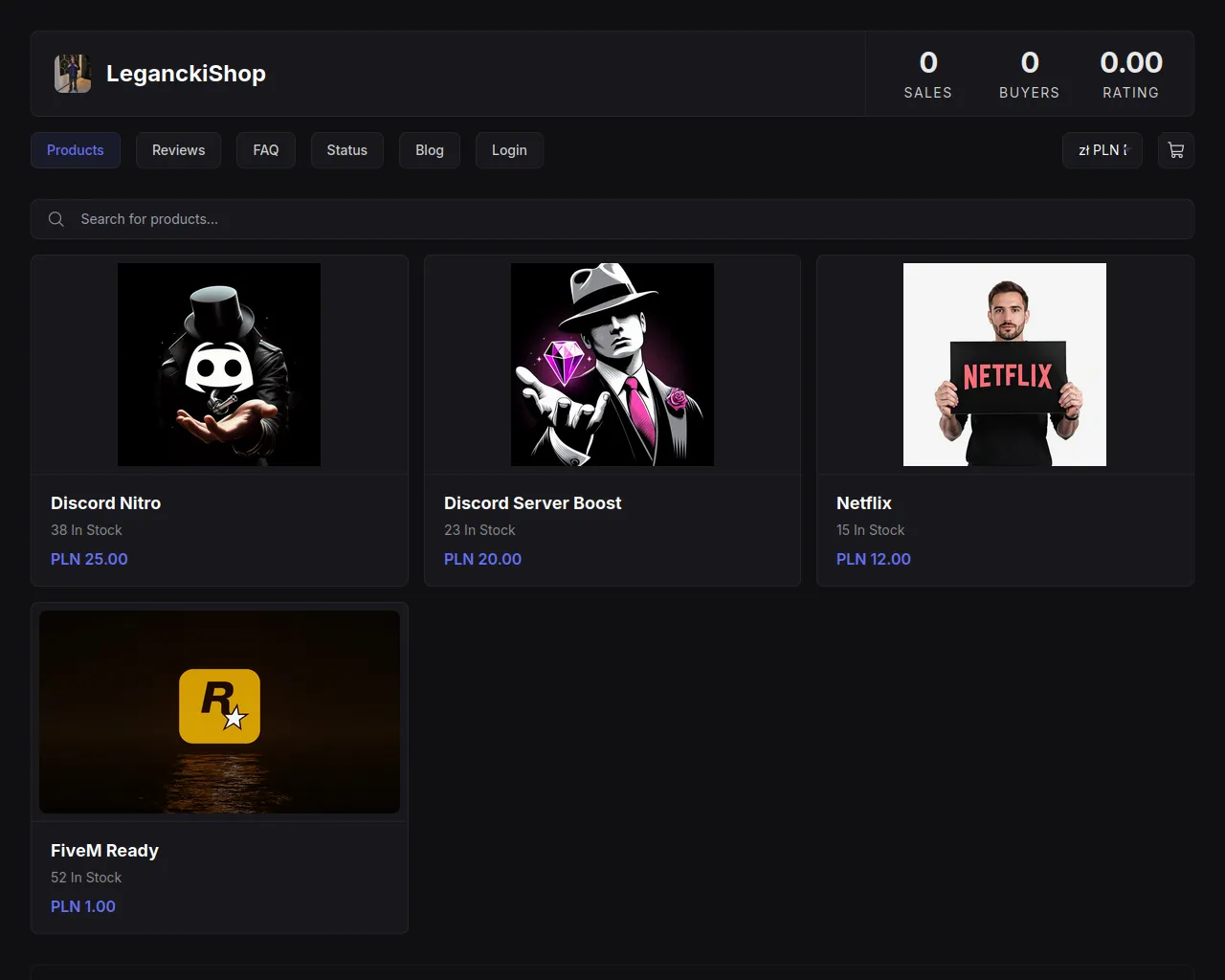Click the Discord Server Boost title

click(532, 503)
